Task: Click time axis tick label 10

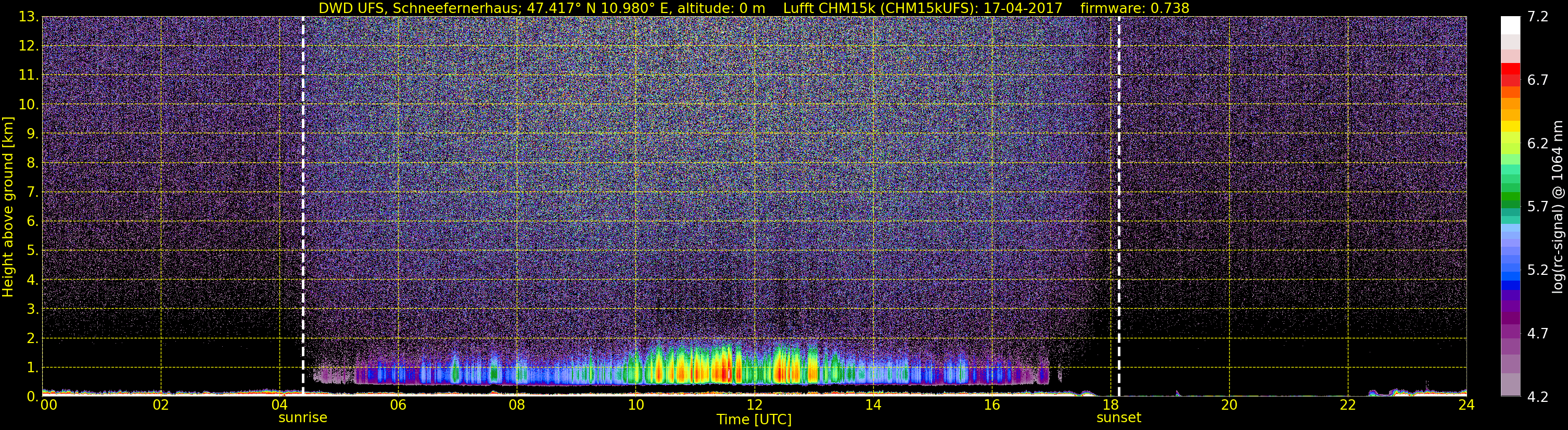Action: point(635,405)
